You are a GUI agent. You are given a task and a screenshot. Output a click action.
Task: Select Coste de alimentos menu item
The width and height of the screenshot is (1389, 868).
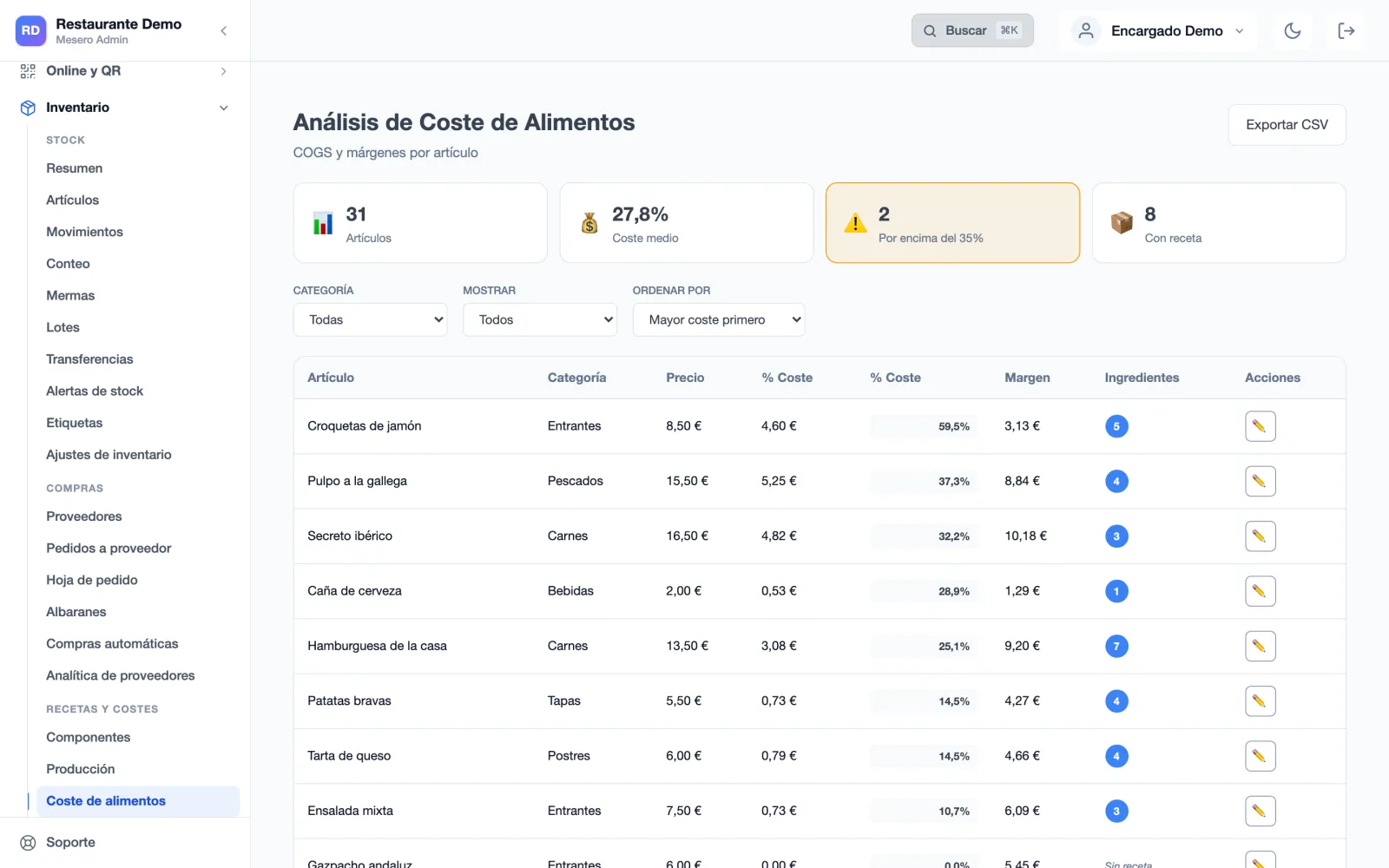pos(138,801)
